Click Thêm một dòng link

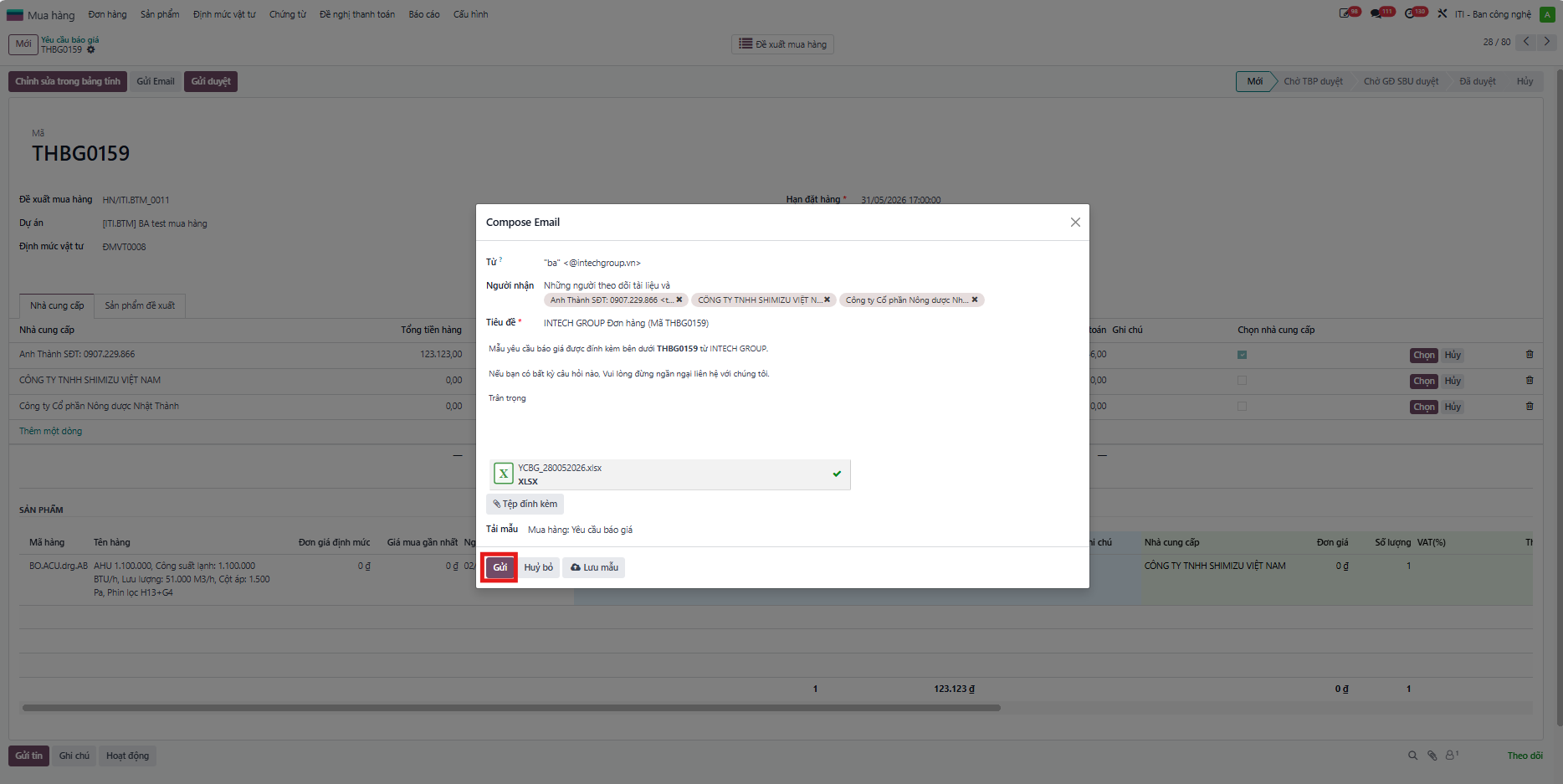[50, 431]
